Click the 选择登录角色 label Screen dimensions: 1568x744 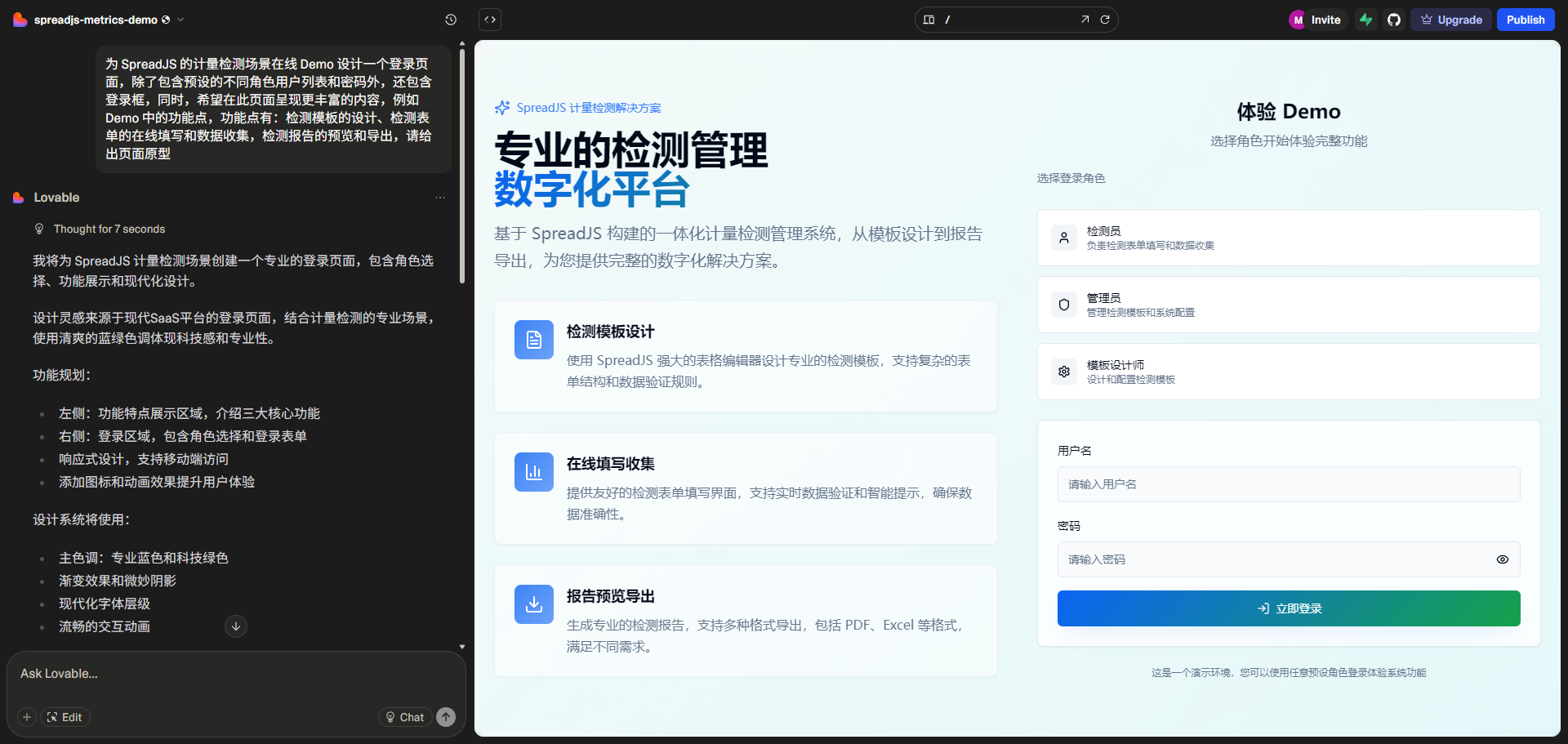1071,178
